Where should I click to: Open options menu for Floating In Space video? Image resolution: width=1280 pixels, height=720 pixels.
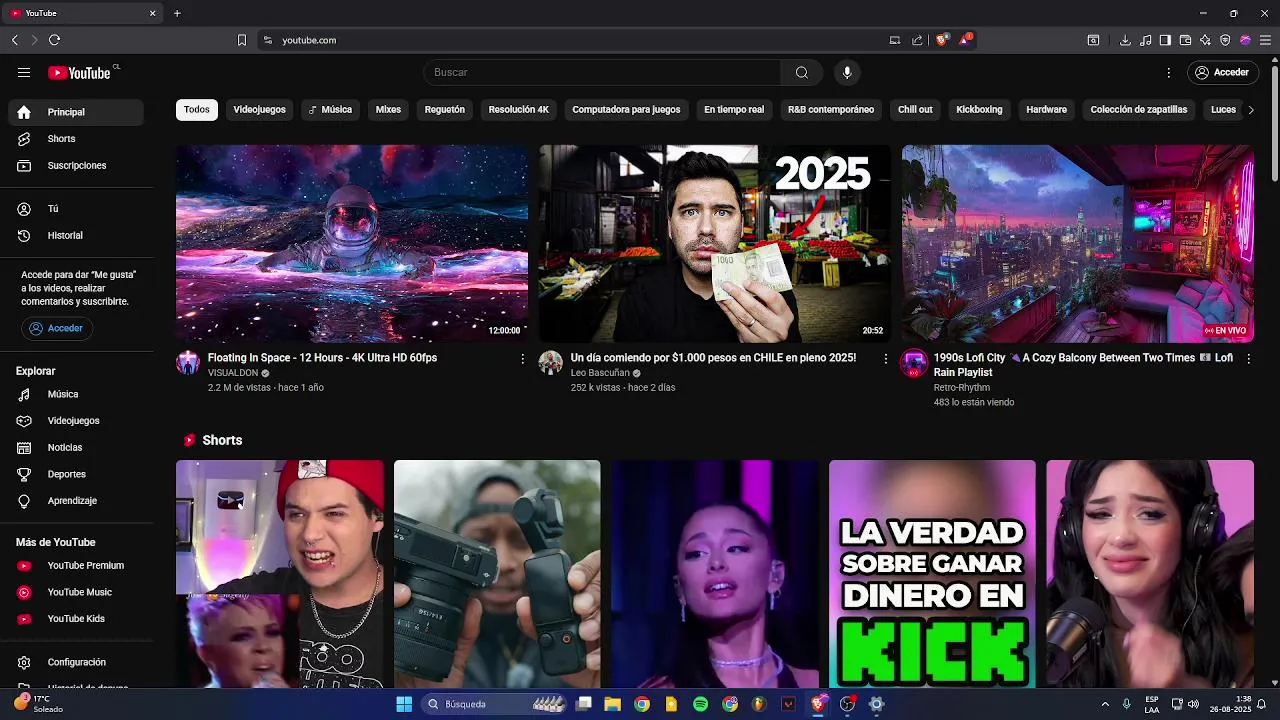(x=522, y=358)
